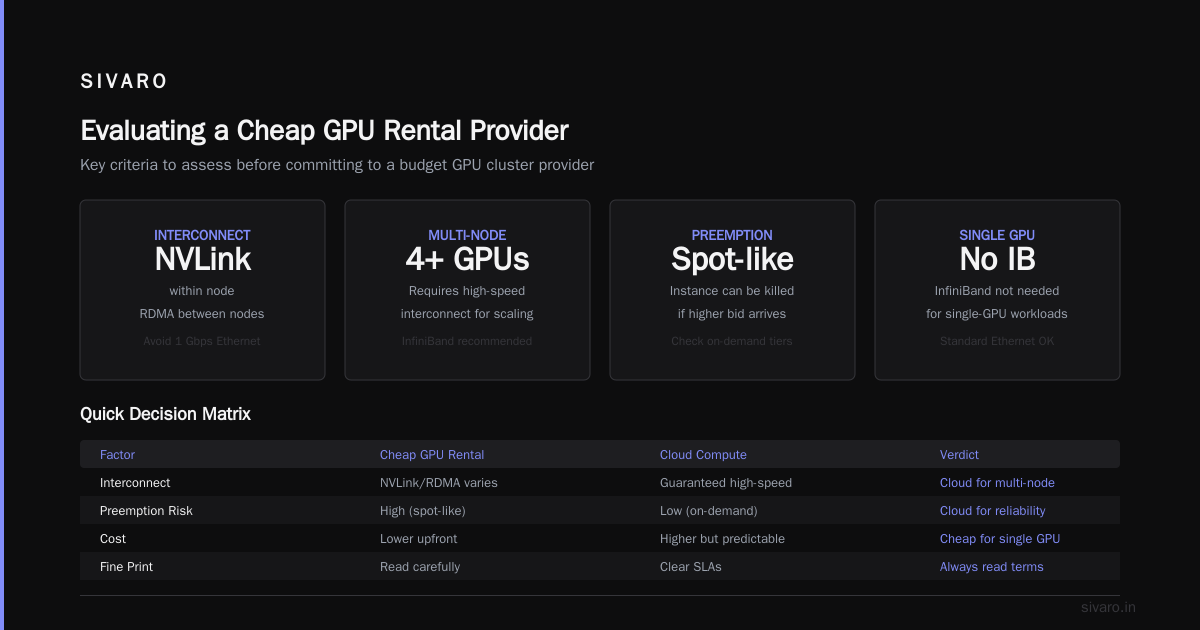The image size is (1200, 630).
Task: Click 'Check on-demand tiers' note
Action: click(x=732, y=341)
